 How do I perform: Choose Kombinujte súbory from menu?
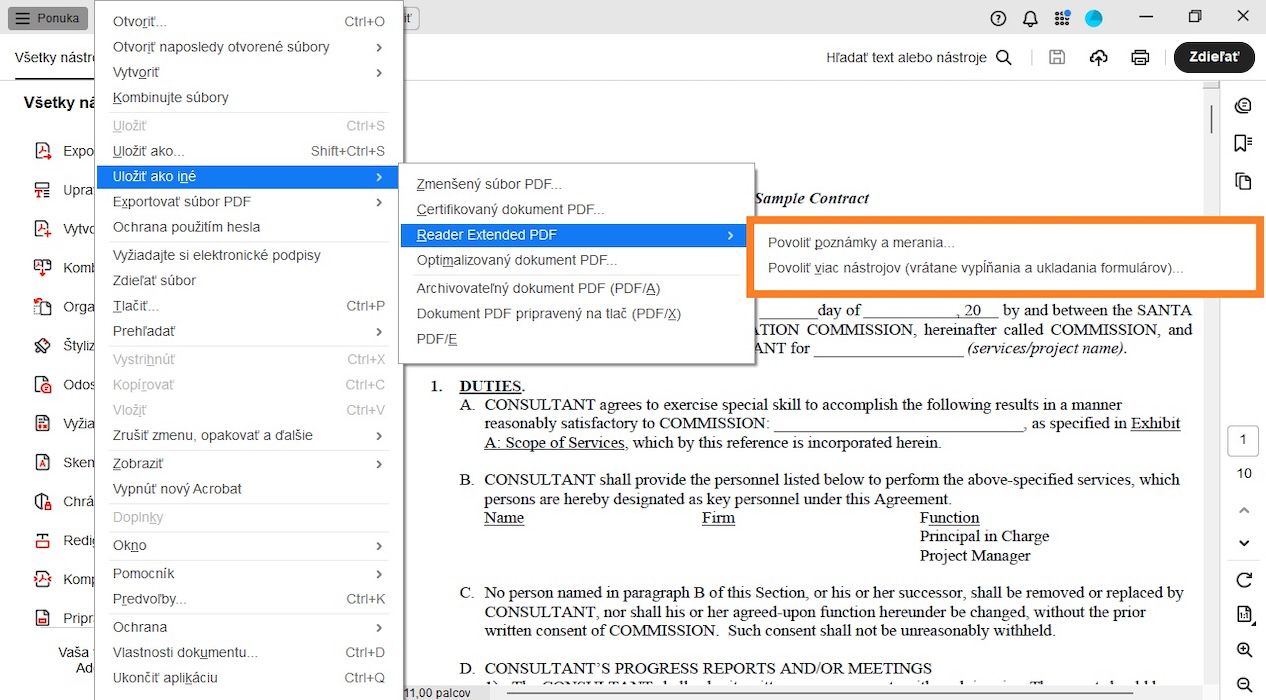point(249,97)
